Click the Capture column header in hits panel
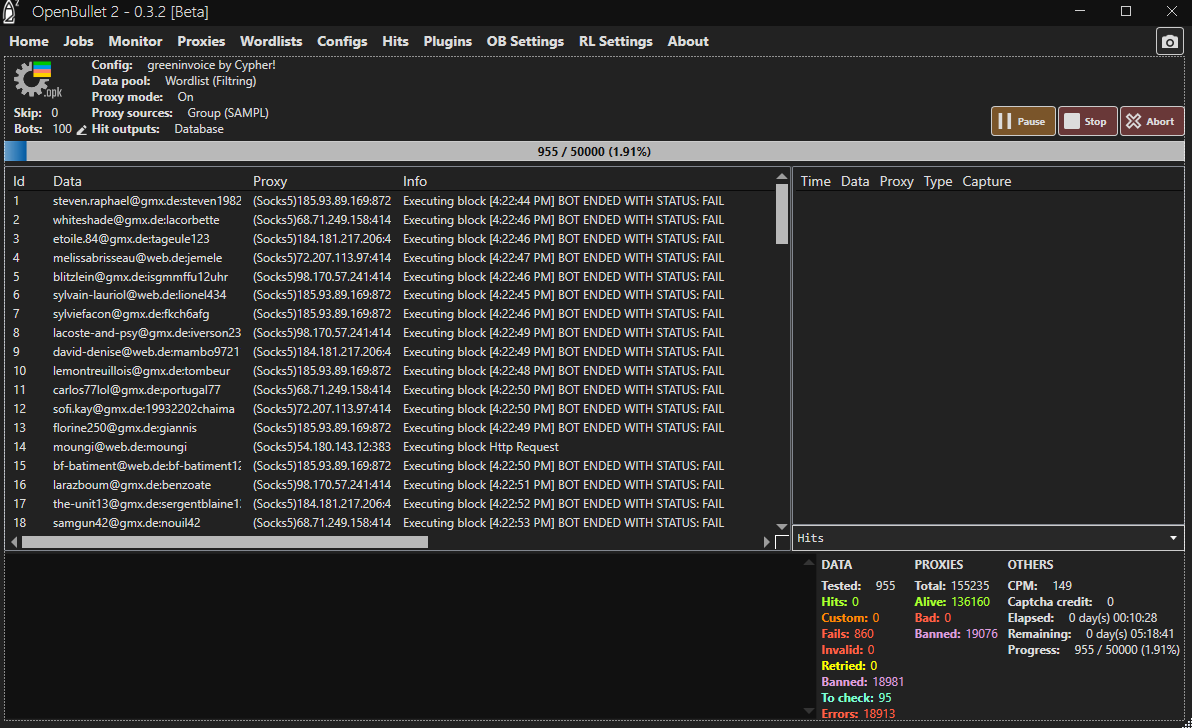The image size is (1192, 728). click(986, 181)
